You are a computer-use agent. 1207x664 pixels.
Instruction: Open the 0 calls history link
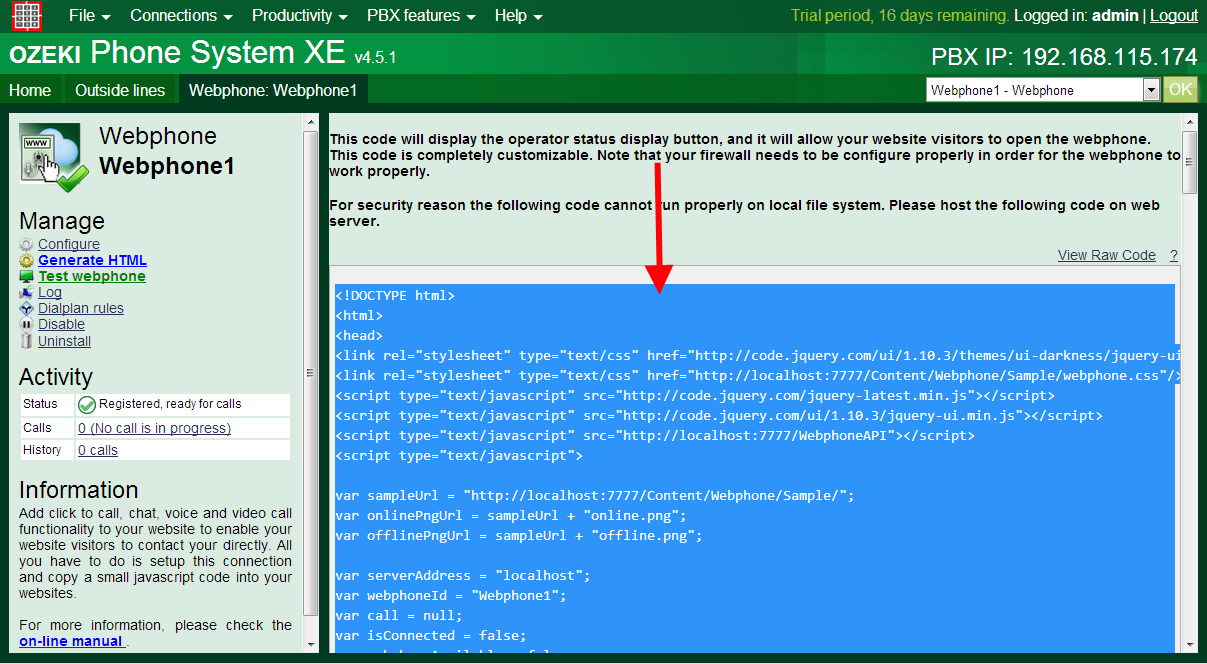tap(98, 451)
